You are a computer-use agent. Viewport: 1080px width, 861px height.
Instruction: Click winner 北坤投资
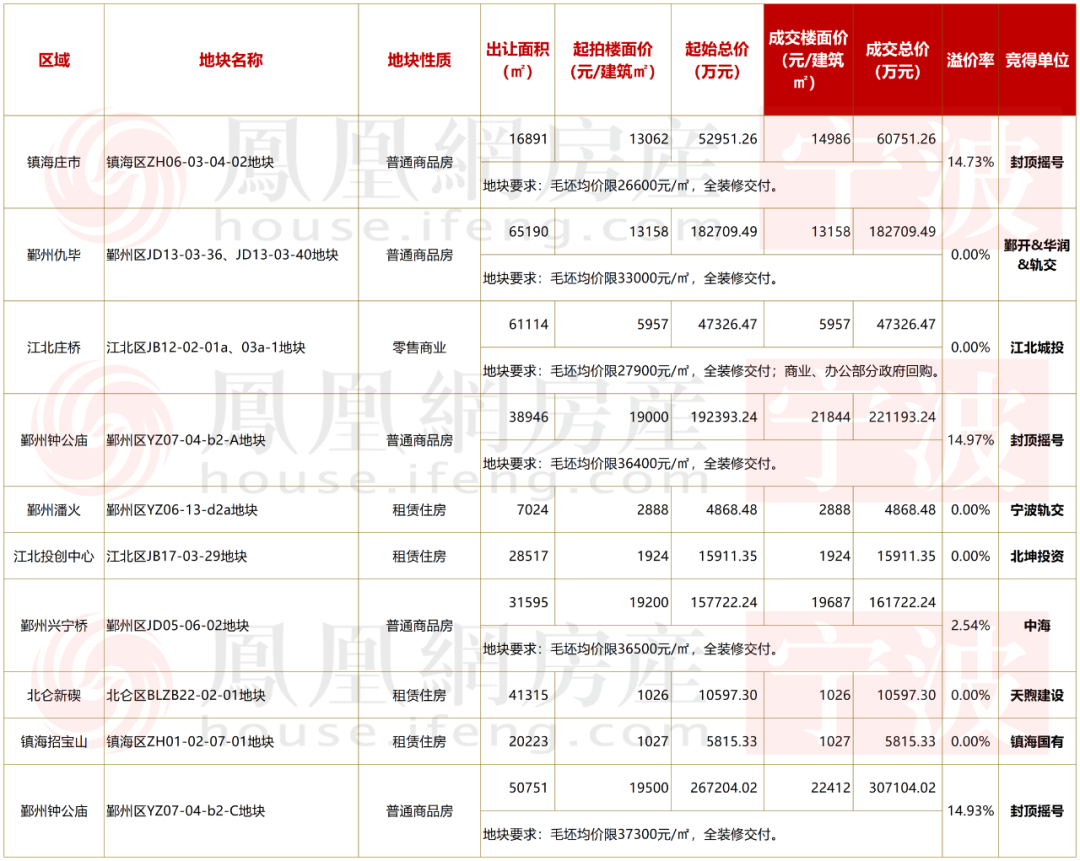coord(1037,557)
